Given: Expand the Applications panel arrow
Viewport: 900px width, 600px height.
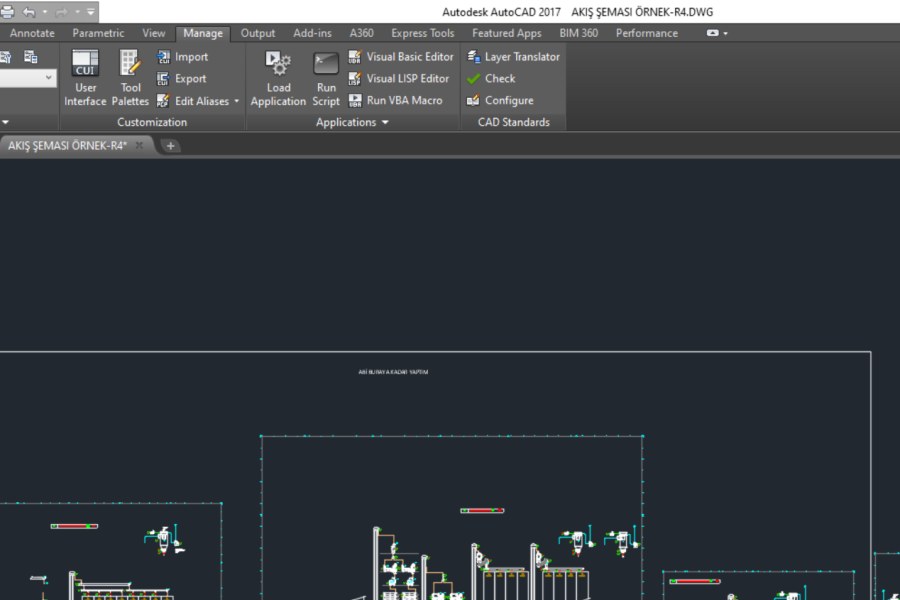Looking at the screenshot, I should (x=385, y=122).
